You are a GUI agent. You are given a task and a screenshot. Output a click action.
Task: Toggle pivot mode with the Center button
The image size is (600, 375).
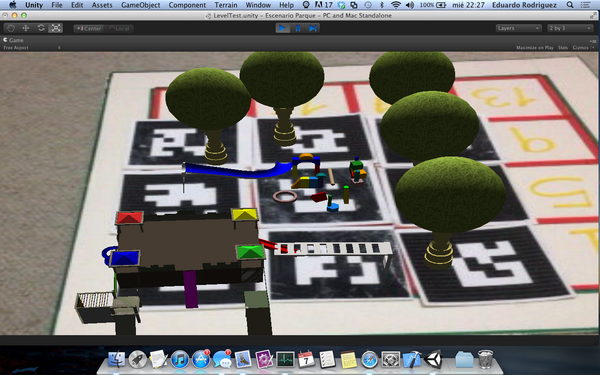pyautogui.click(x=89, y=29)
